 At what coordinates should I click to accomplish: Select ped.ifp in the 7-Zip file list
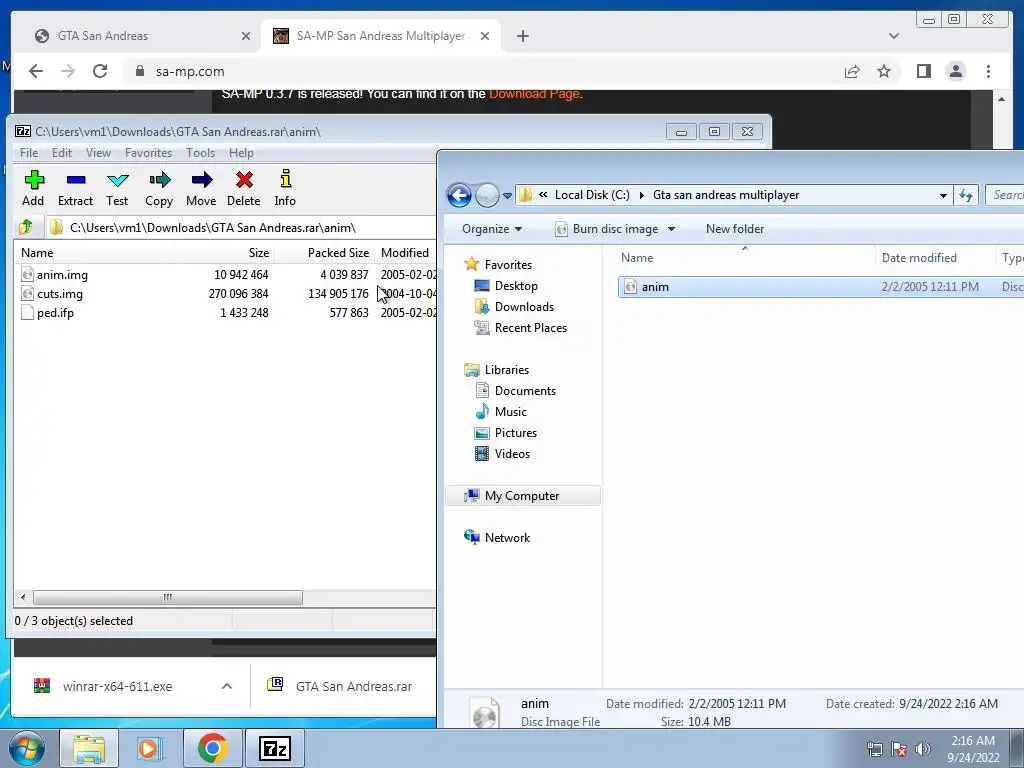point(56,313)
